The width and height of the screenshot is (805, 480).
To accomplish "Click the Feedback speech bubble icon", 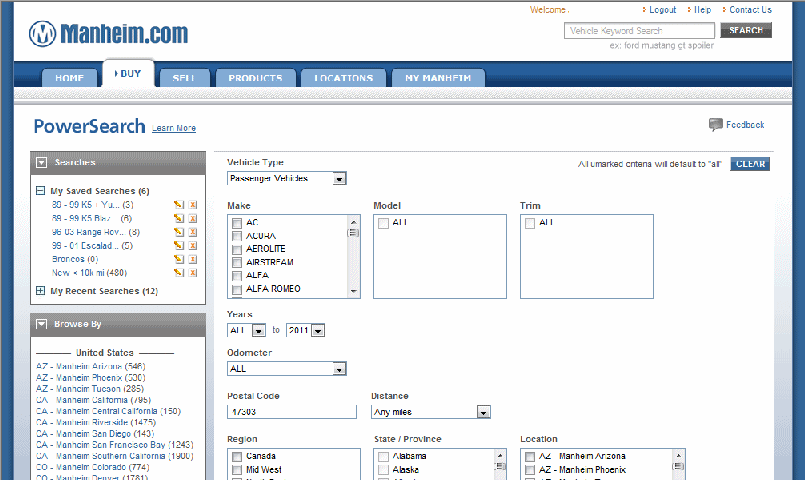I will 716,125.
